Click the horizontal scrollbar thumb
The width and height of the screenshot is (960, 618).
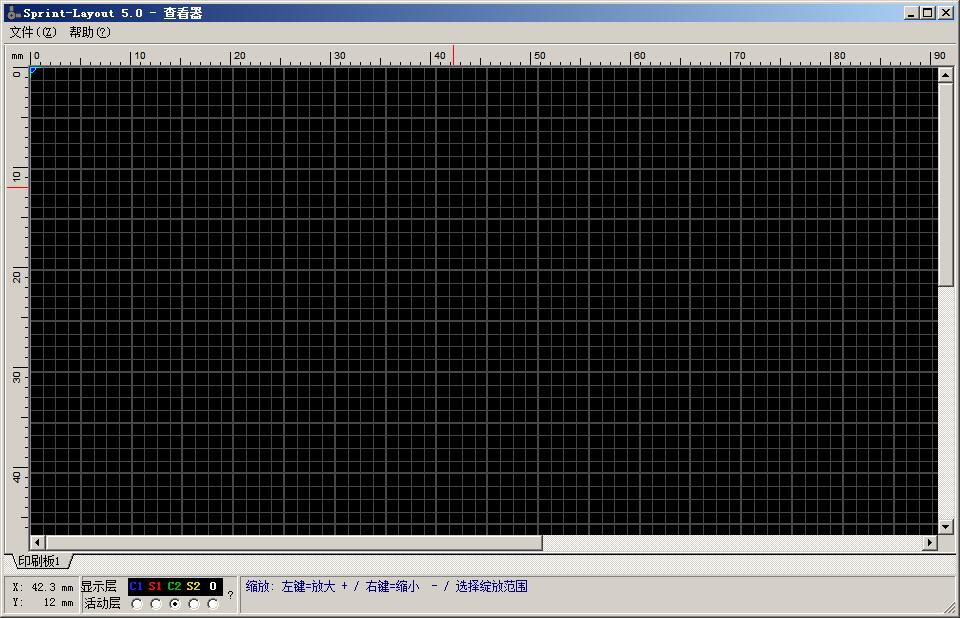(294, 542)
